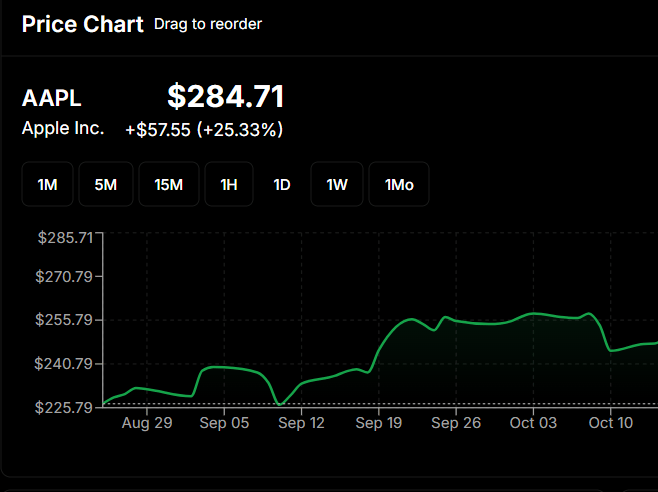Image resolution: width=658 pixels, height=492 pixels.
Task: Choose the 15M timeframe
Action: pyautogui.click(x=168, y=185)
